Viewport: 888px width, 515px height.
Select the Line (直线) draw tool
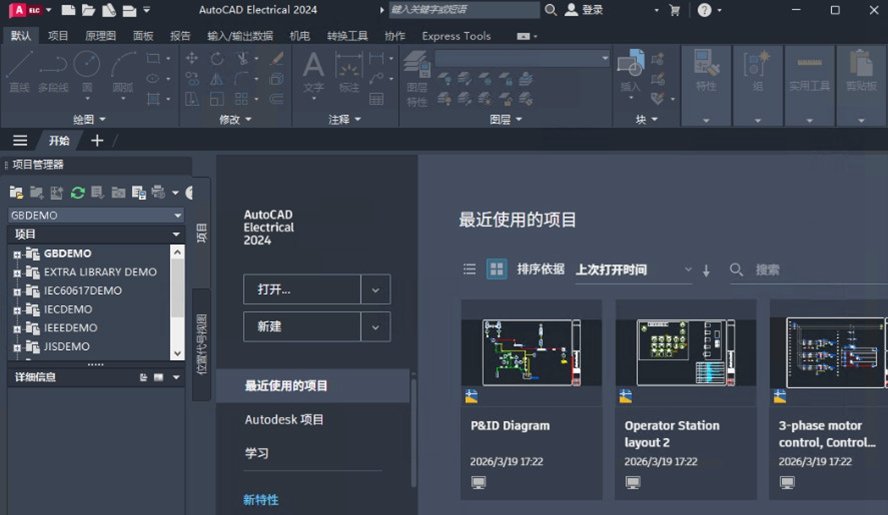[19, 71]
